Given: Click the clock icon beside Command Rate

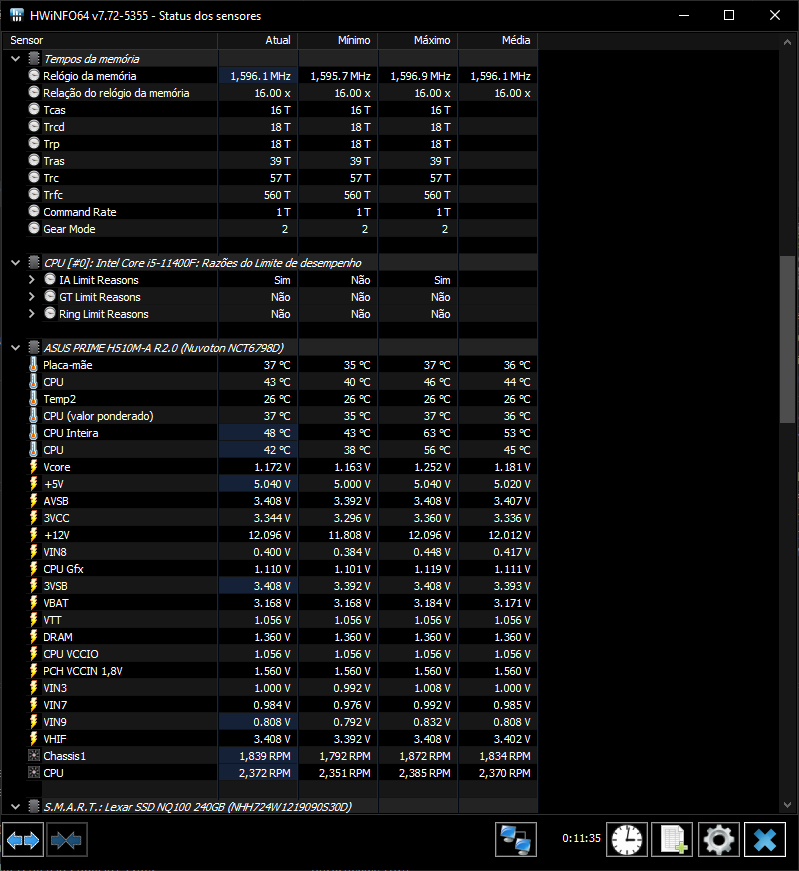Looking at the screenshot, I should click(34, 211).
